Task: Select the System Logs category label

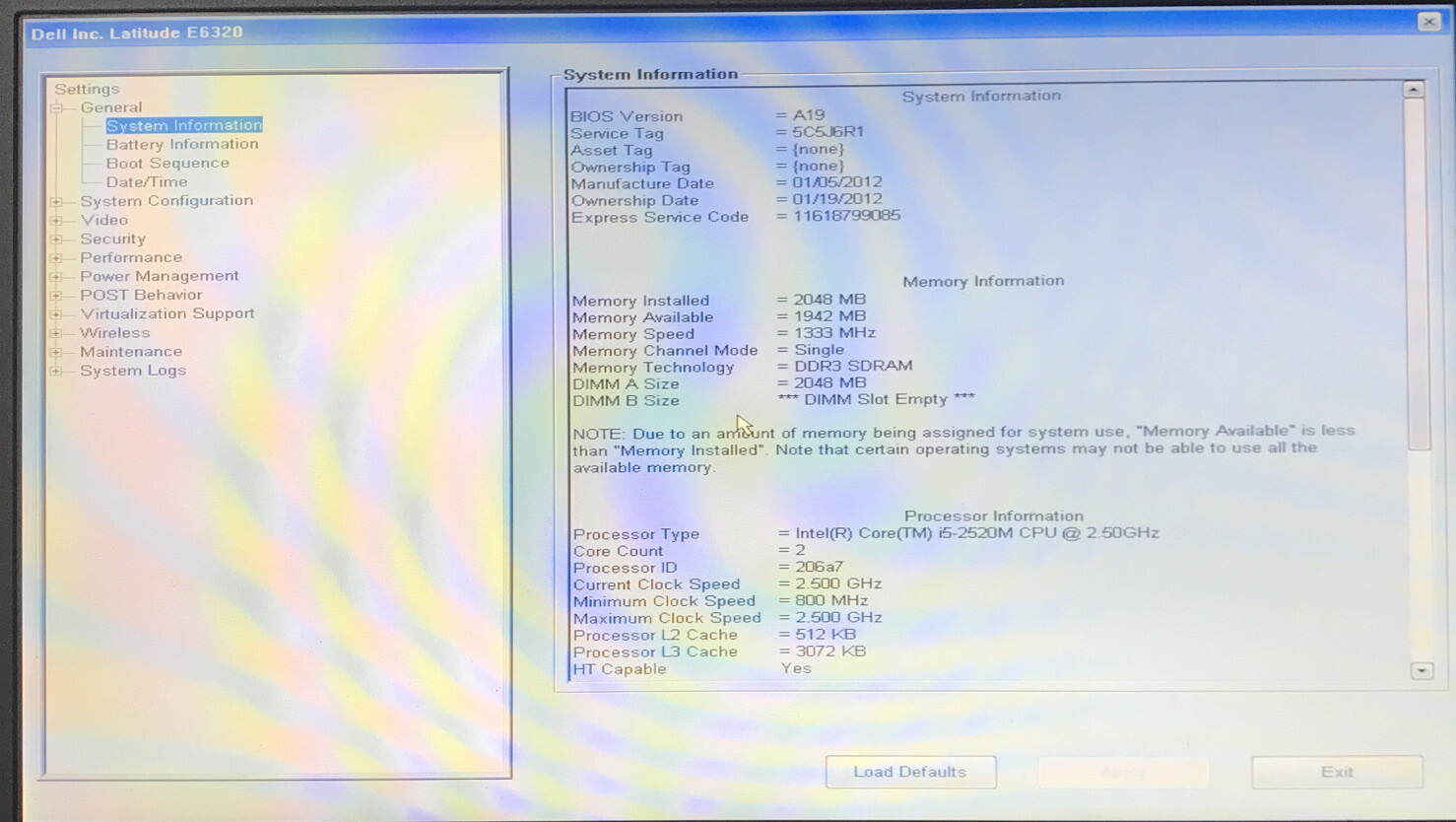Action: [x=133, y=371]
